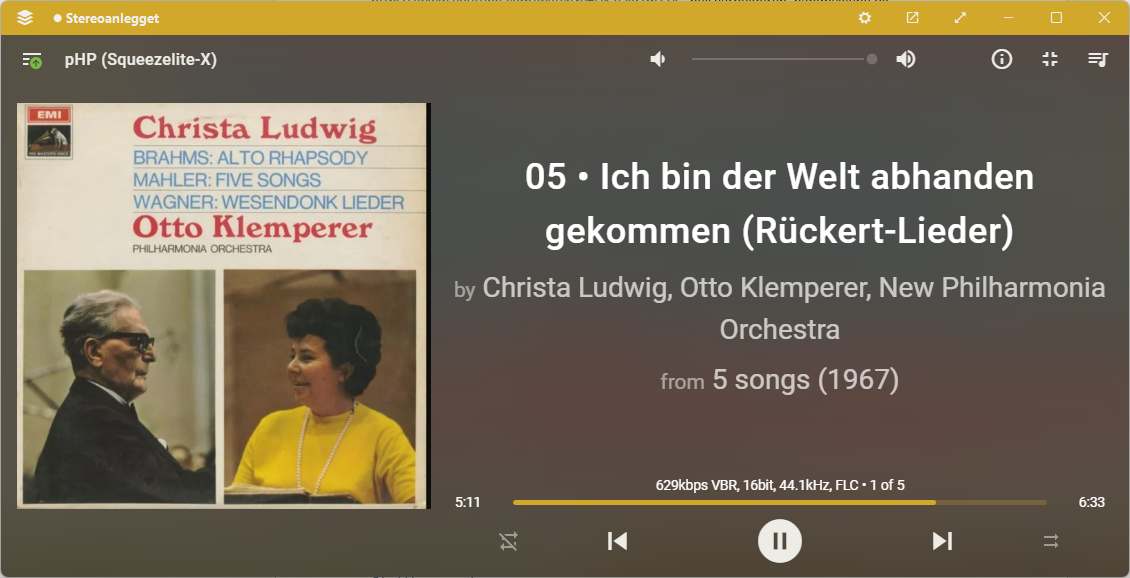Image resolution: width=1130 pixels, height=578 pixels.
Task: Open in external window icon
Action: [912, 18]
